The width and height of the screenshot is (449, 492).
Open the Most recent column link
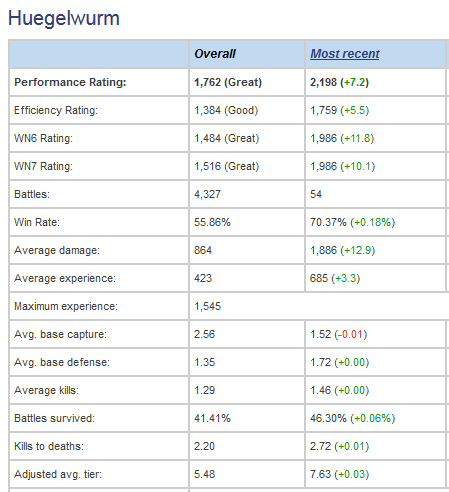[345, 54]
